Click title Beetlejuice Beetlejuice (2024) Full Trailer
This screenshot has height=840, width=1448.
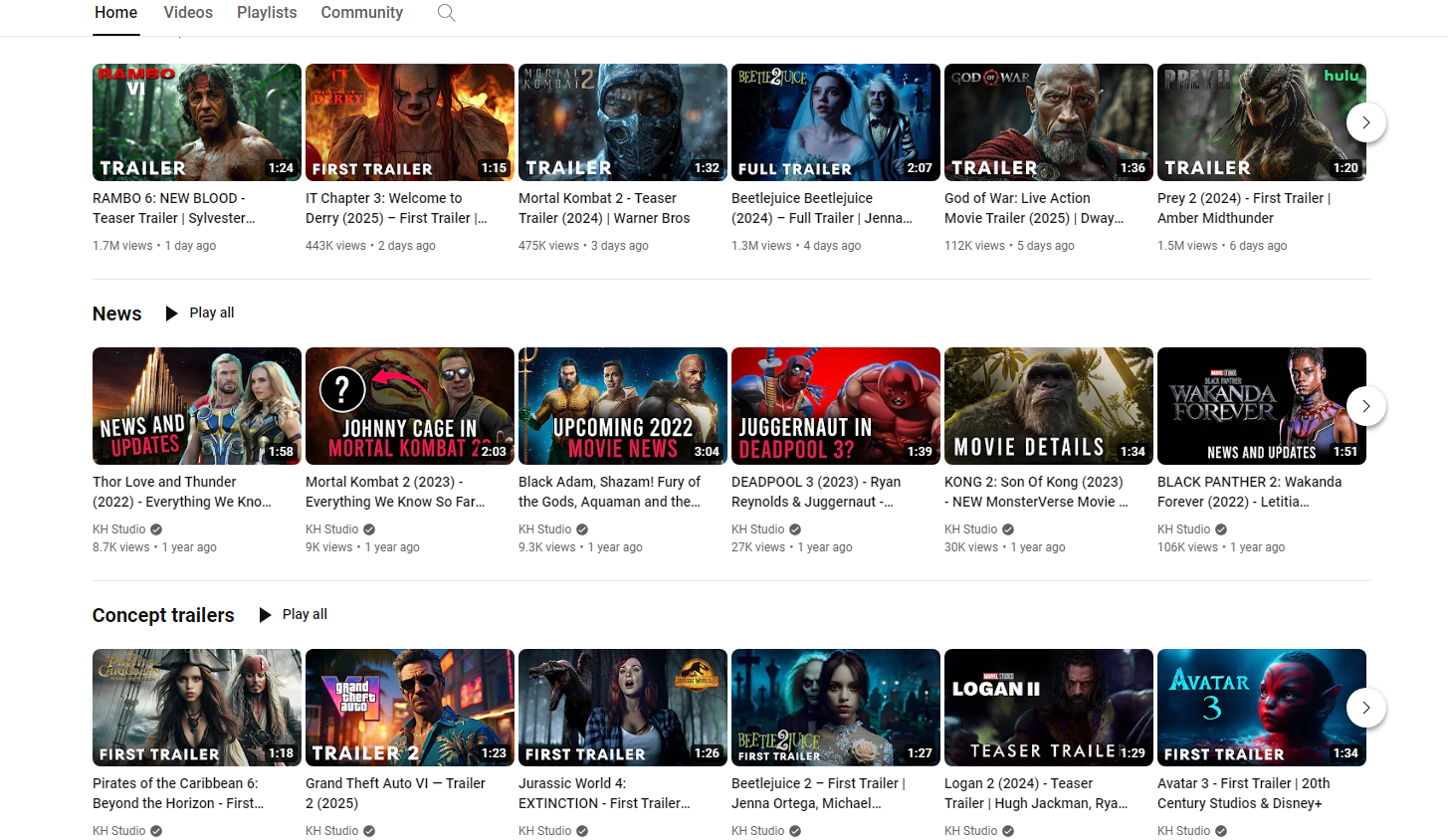tap(822, 208)
